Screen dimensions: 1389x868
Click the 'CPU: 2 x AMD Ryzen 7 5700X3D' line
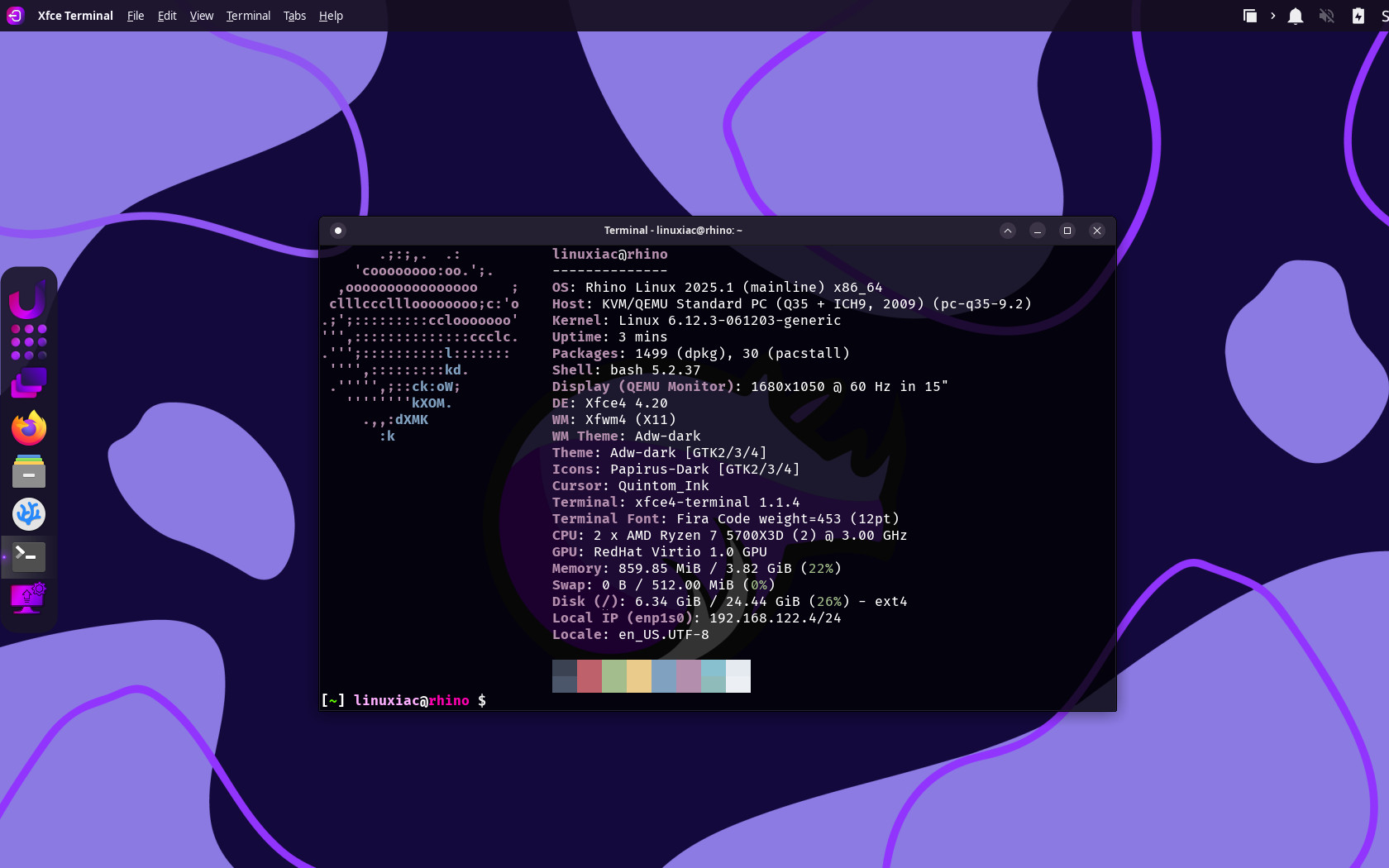(x=730, y=536)
